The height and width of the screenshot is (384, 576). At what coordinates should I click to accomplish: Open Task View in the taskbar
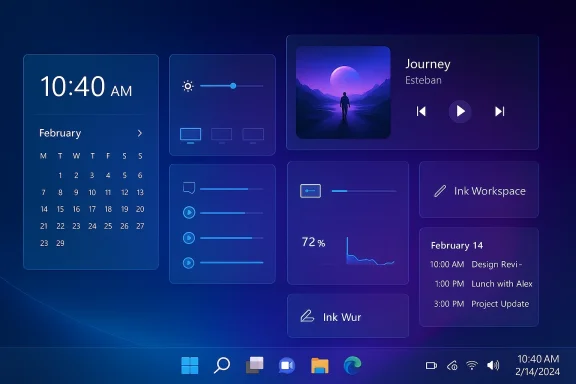(254, 365)
